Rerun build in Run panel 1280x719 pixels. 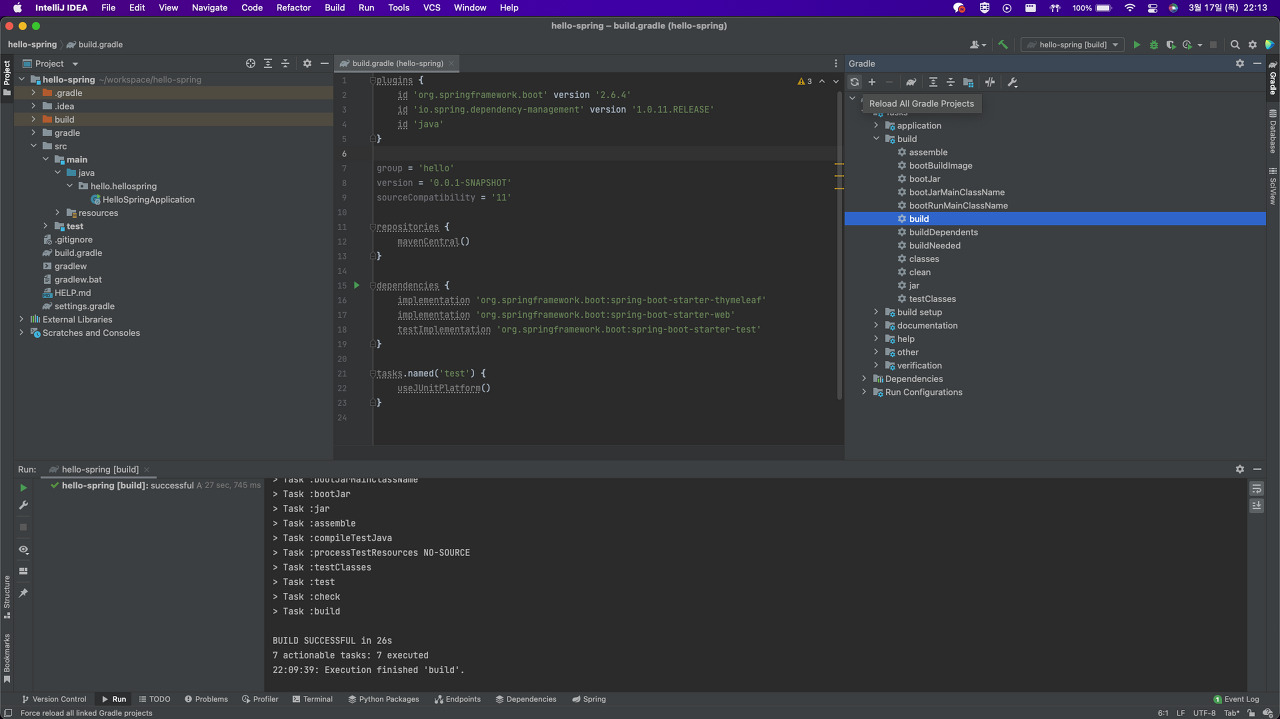click(24, 488)
